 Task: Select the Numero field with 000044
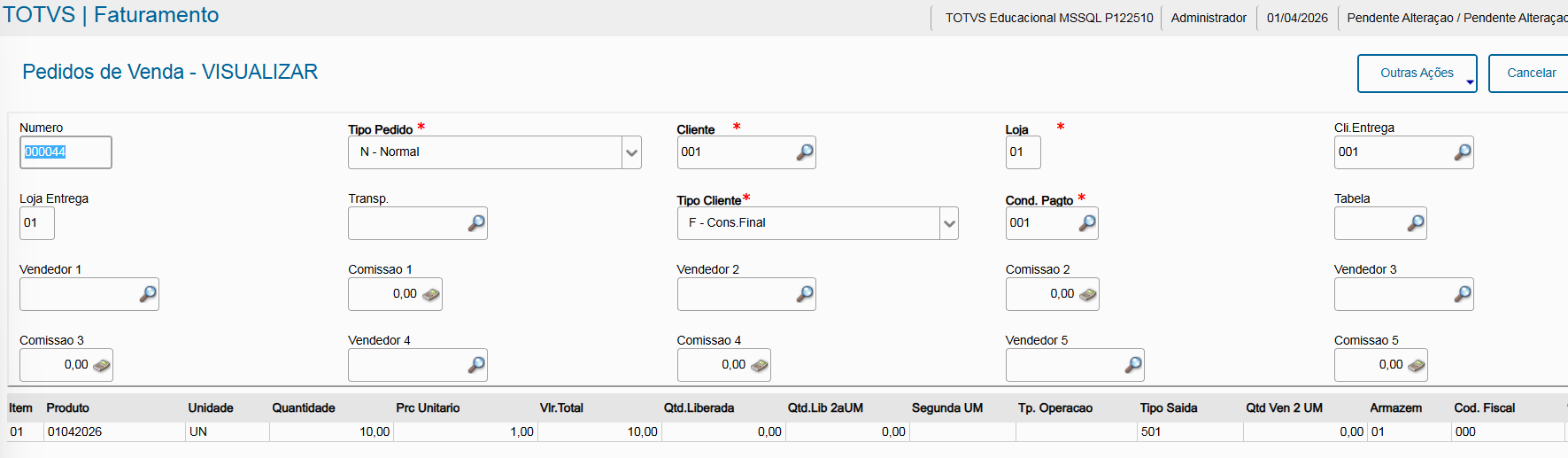pos(66,152)
